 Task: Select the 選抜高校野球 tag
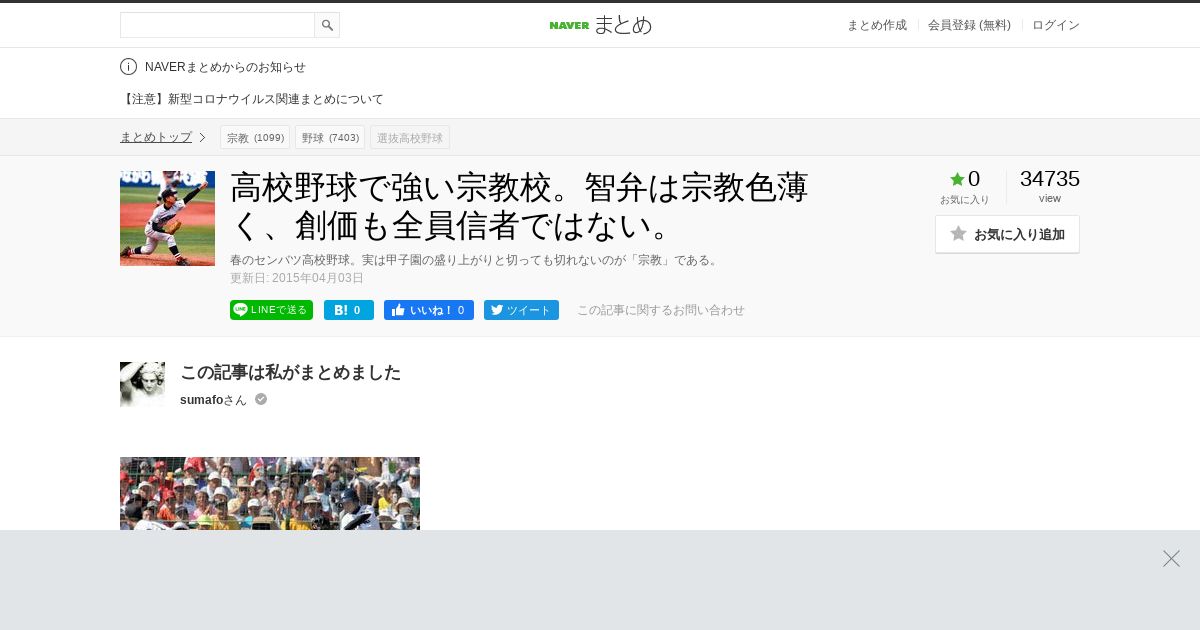click(x=410, y=137)
